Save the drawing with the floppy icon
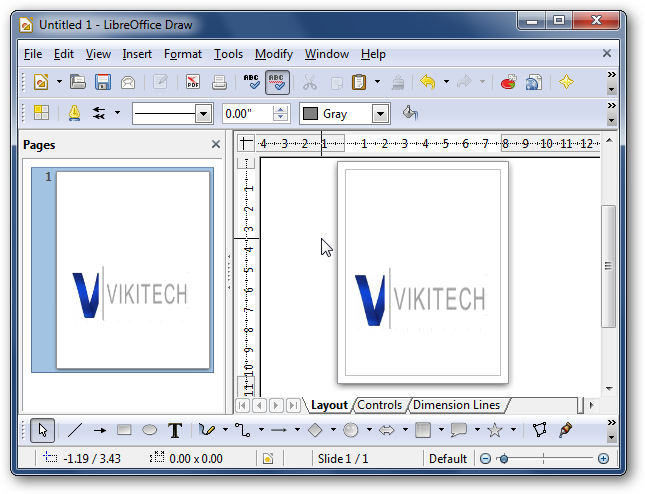The height and width of the screenshot is (494, 645). 103,82
